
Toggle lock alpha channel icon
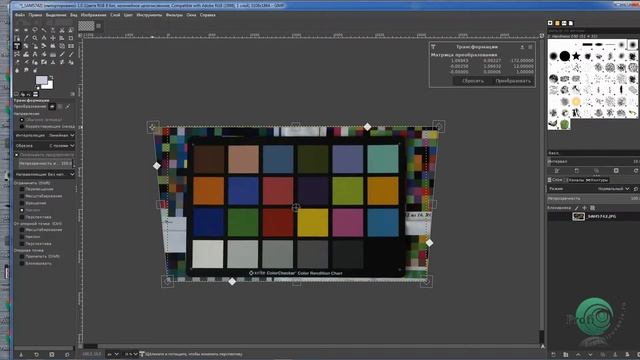pyautogui.click(x=592, y=208)
